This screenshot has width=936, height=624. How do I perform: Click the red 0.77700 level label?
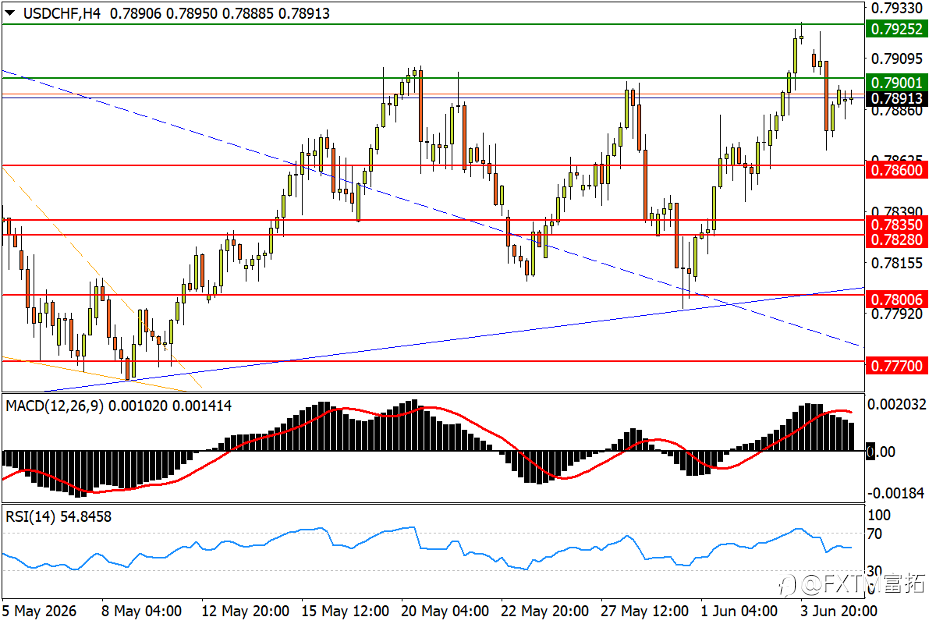coord(897,366)
